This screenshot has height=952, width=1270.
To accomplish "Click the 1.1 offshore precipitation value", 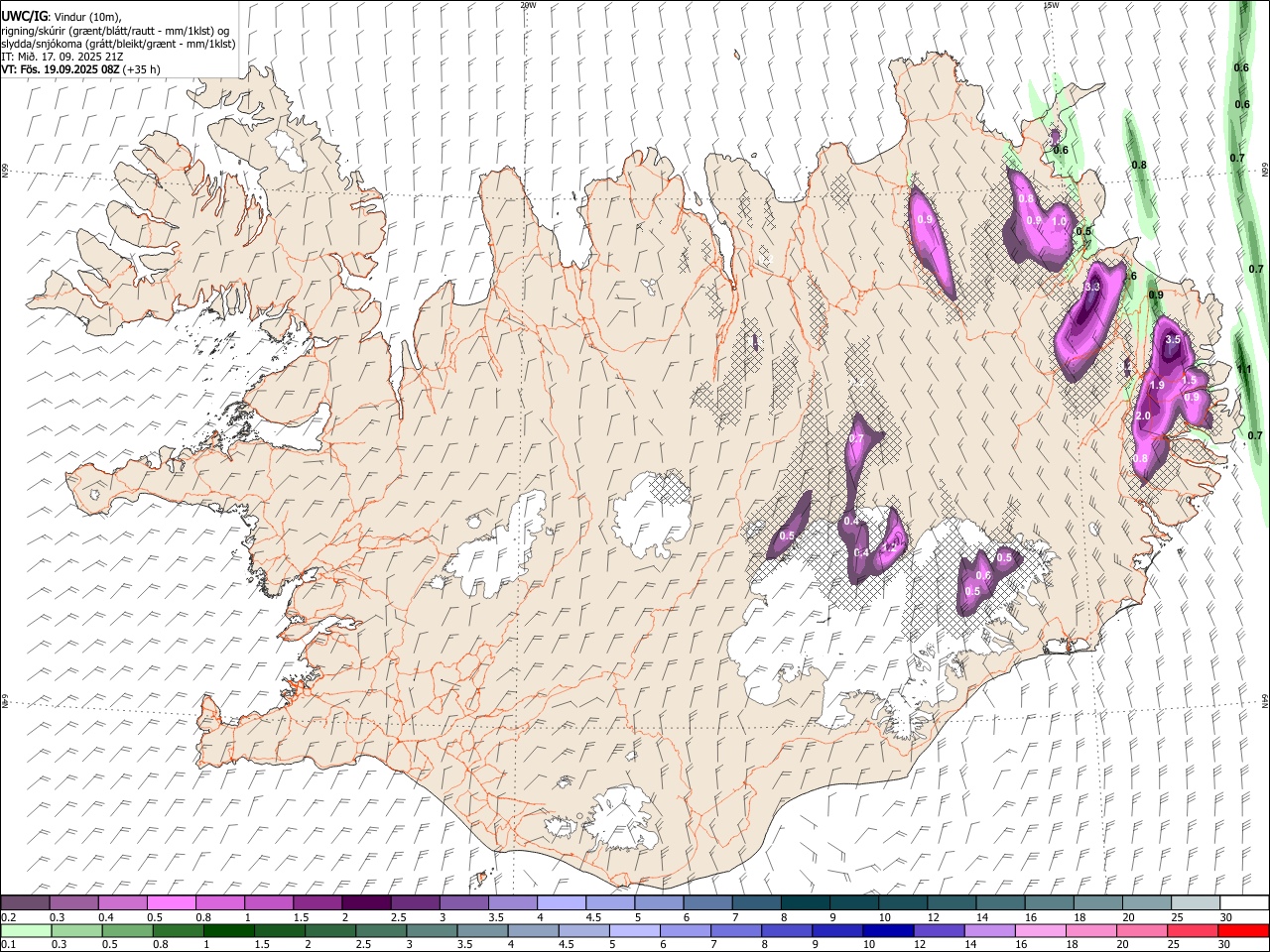I will pyautogui.click(x=1244, y=369).
